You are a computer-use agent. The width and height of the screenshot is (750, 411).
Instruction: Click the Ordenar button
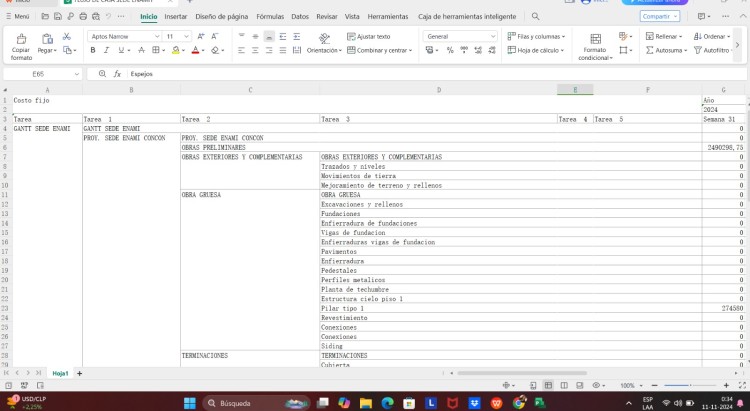coord(712,36)
